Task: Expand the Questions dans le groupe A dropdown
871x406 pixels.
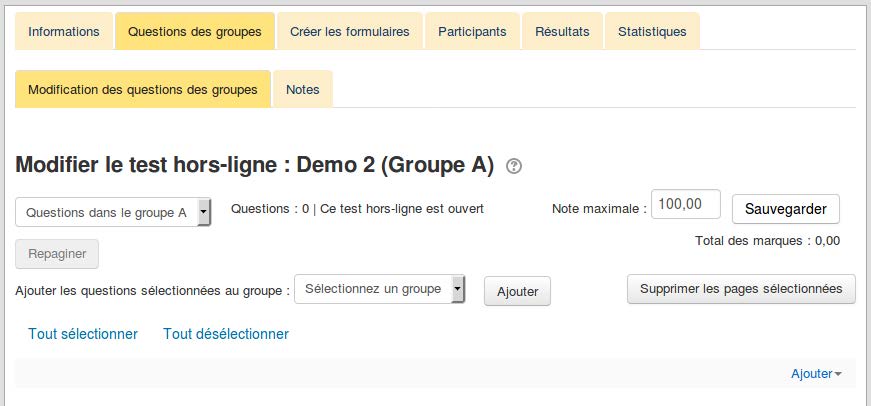Action: coord(113,212)
